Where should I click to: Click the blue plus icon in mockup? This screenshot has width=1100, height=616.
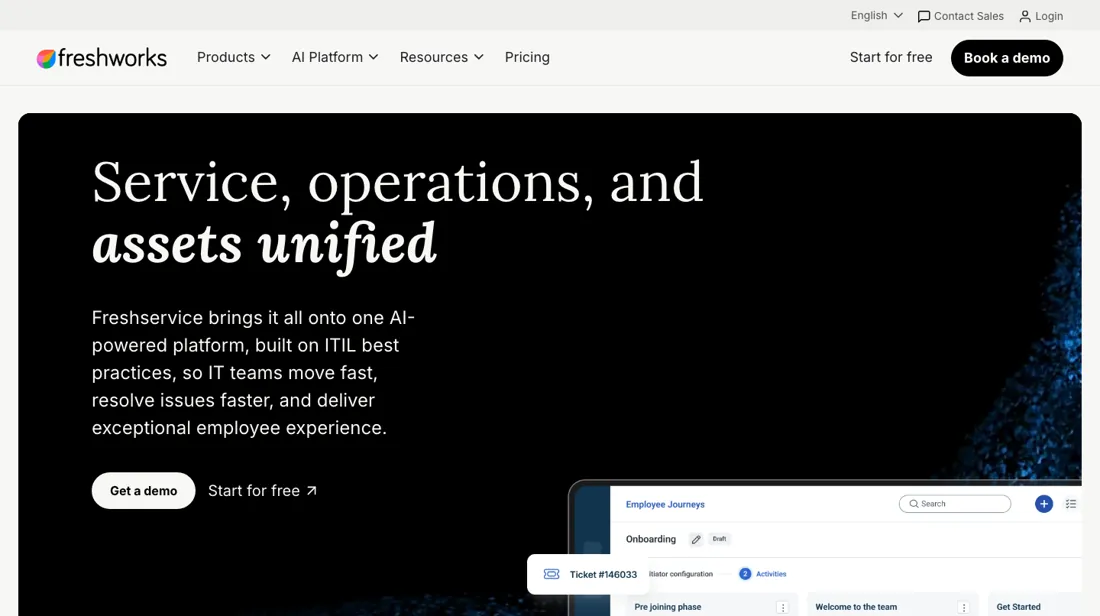coord(1044,504)
